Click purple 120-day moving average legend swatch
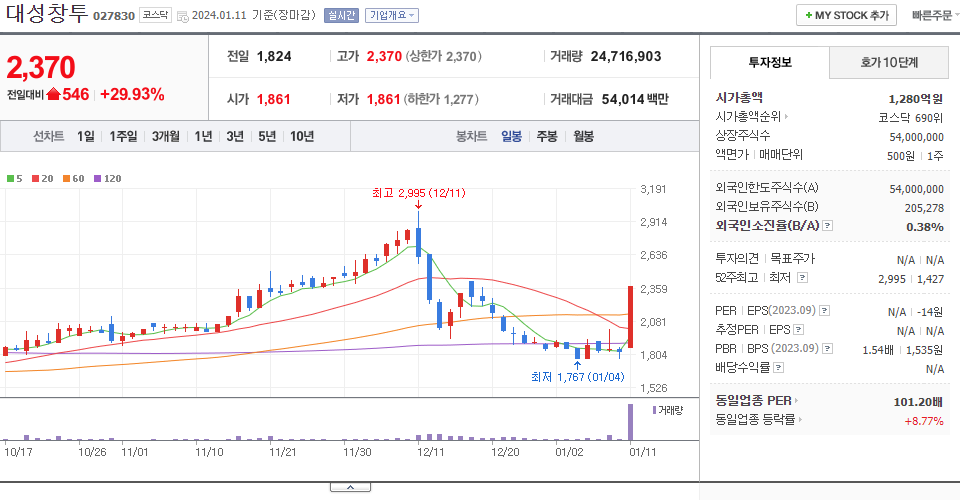This screenshot has height=500, width=960. (x=97, y=179)
